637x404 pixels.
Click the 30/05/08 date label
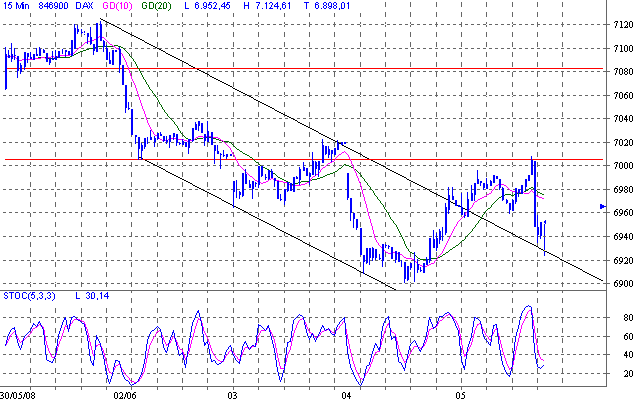17,395
